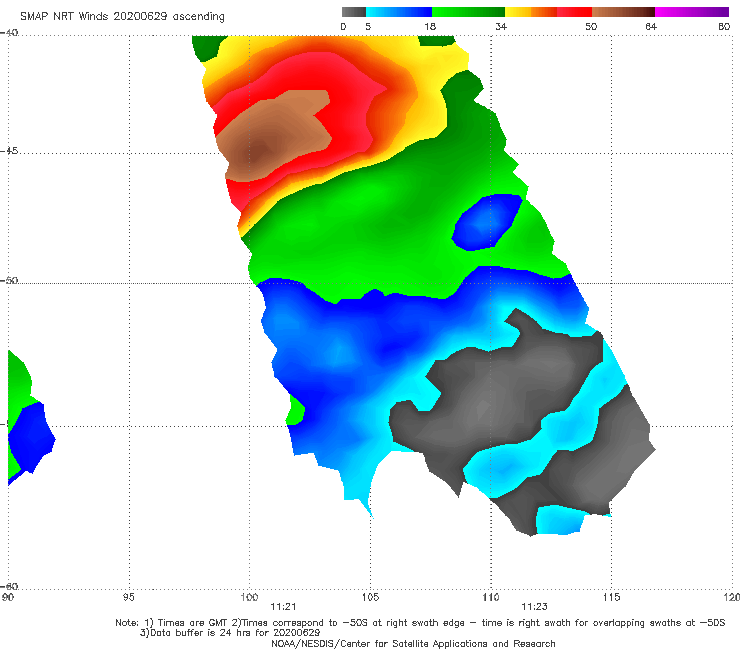Click the color bar label "34"
Viewport: 740px width, 650px height.
pos(501,26)
